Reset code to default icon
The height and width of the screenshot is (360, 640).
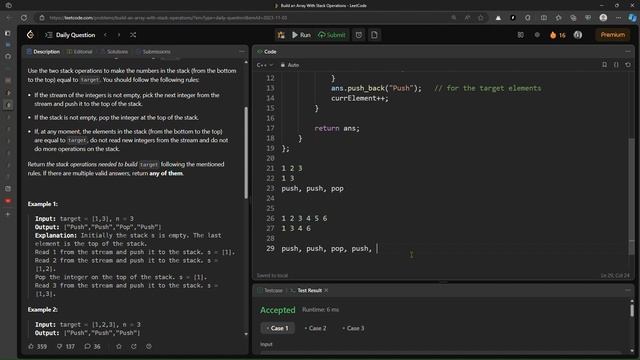coord(628,65)
